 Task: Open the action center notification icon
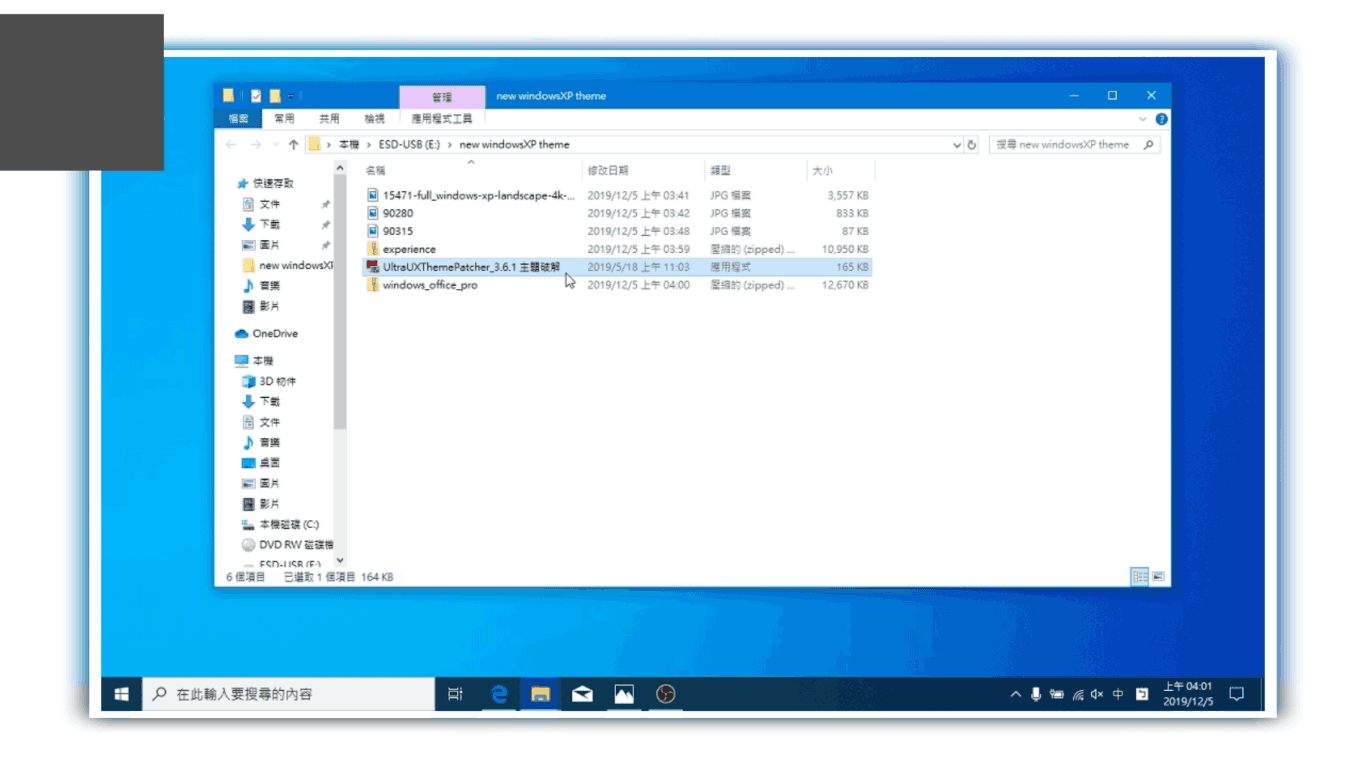click(x=1237, y=694)
